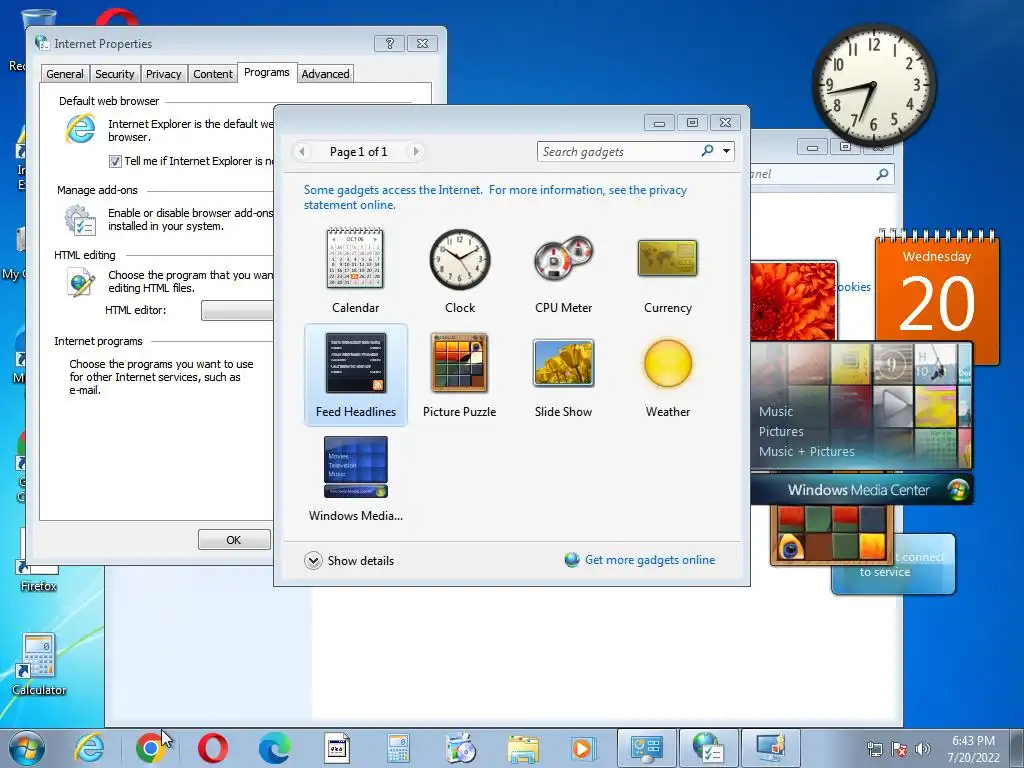Click the volume speaker tray icon
This screenshot has height=768, width=1024.
923,749
